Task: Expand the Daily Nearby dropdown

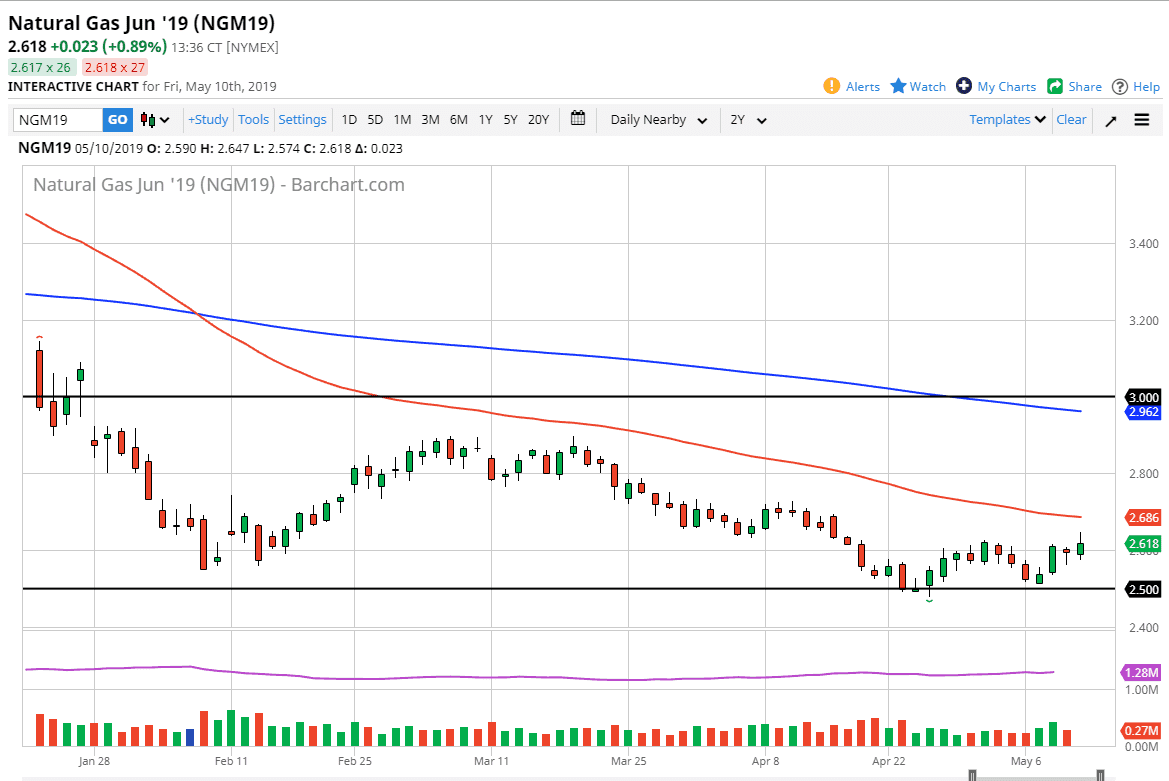Action: tap(658, 120)
